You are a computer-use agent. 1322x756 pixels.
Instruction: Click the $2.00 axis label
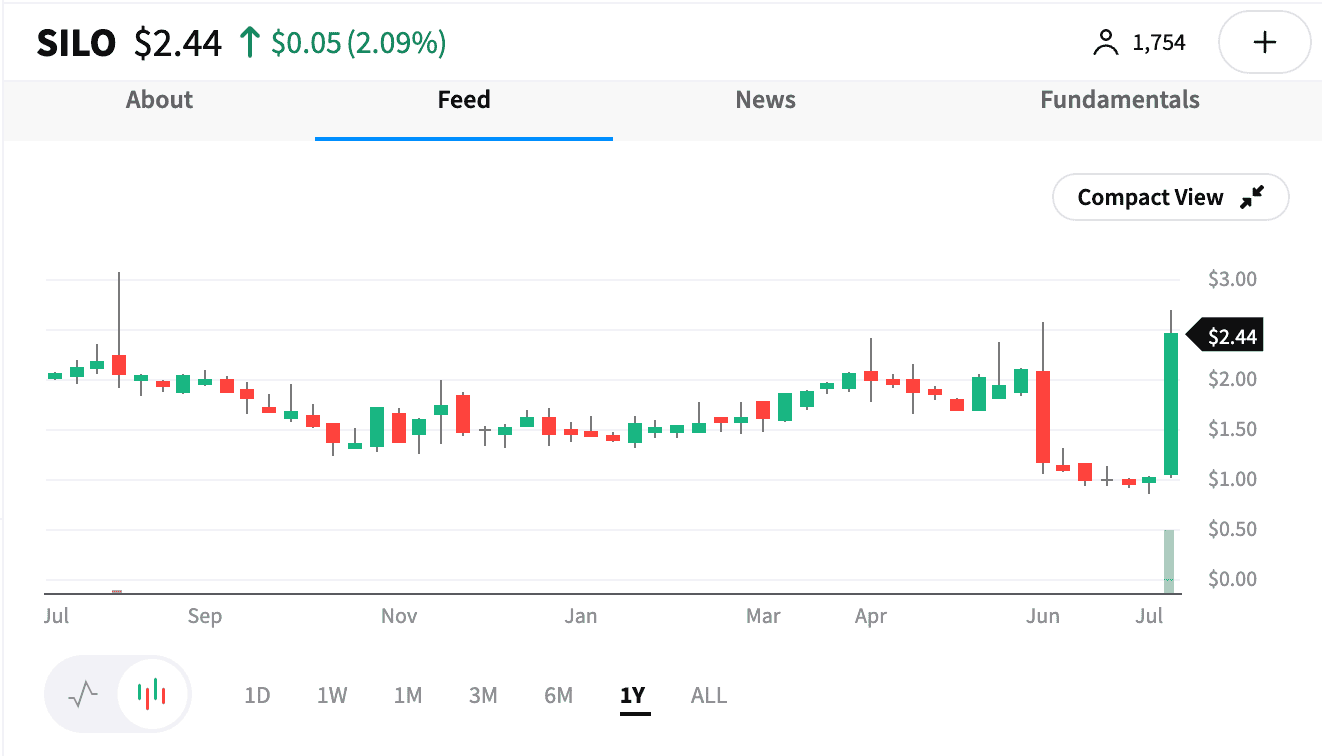tap(1232, 379)
